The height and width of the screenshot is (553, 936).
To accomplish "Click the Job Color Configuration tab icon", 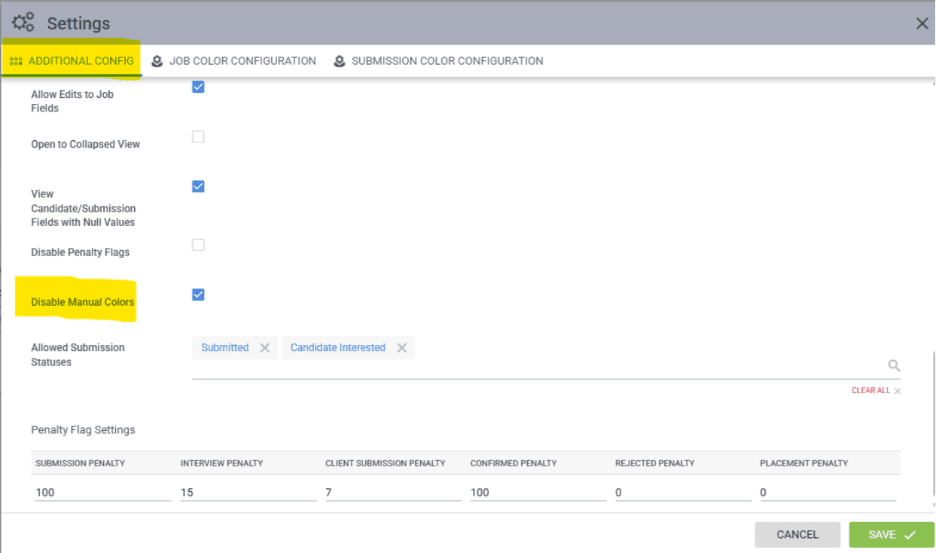I will point(157,61).
